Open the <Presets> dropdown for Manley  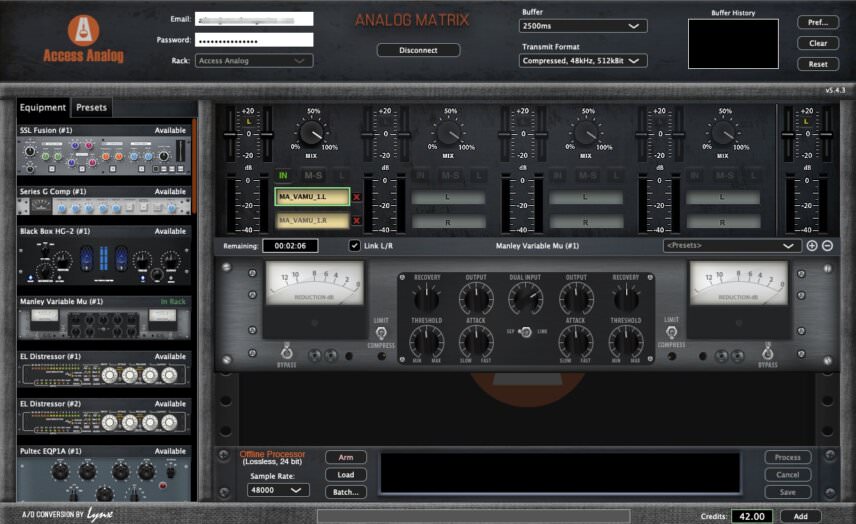[x=732, y=246]
